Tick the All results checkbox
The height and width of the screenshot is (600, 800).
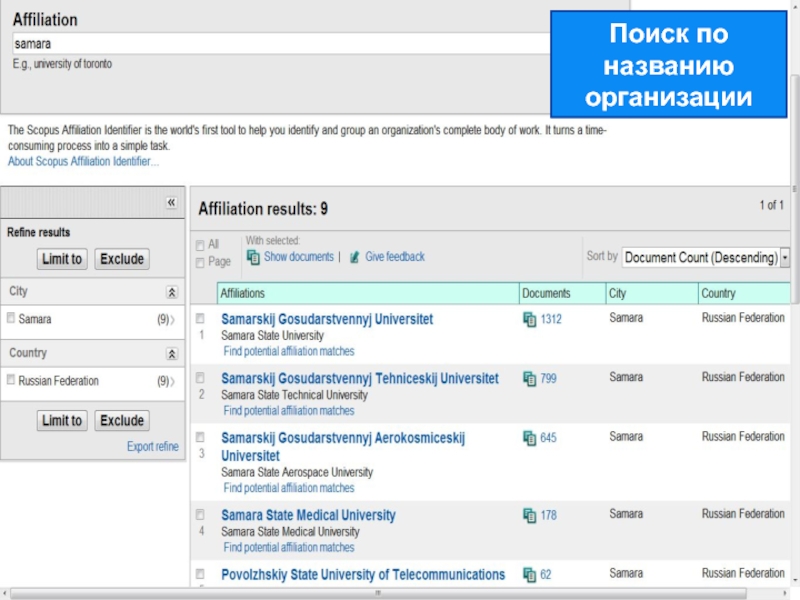click(200, 245)
